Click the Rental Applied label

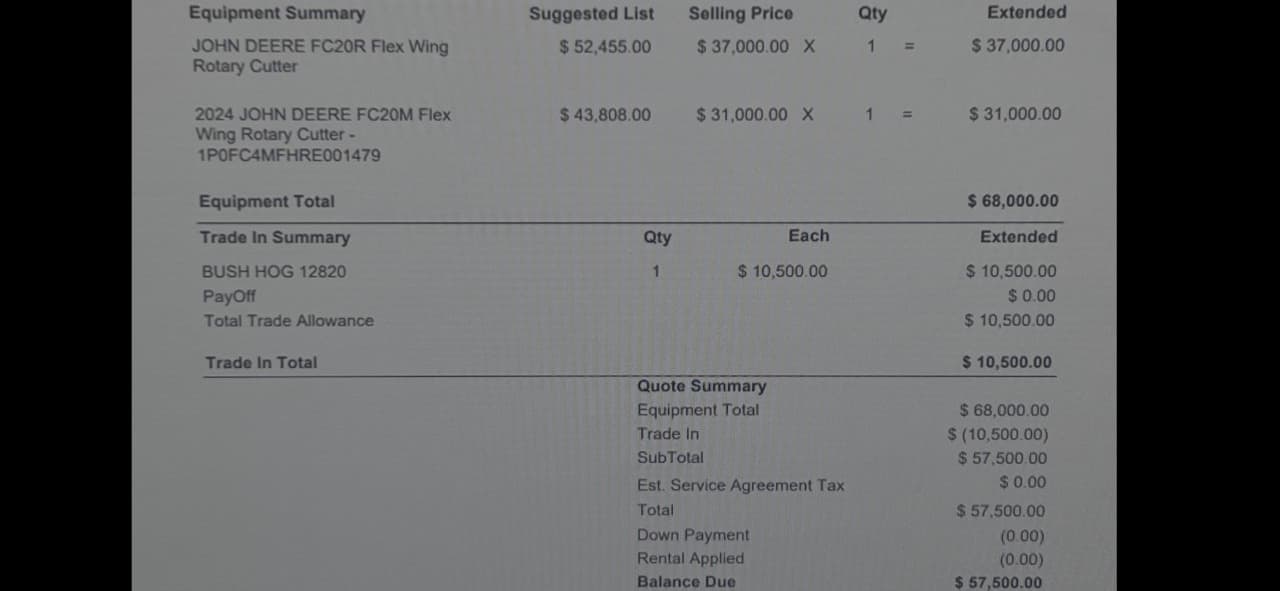pyautogui.click(x=691, y=558)
